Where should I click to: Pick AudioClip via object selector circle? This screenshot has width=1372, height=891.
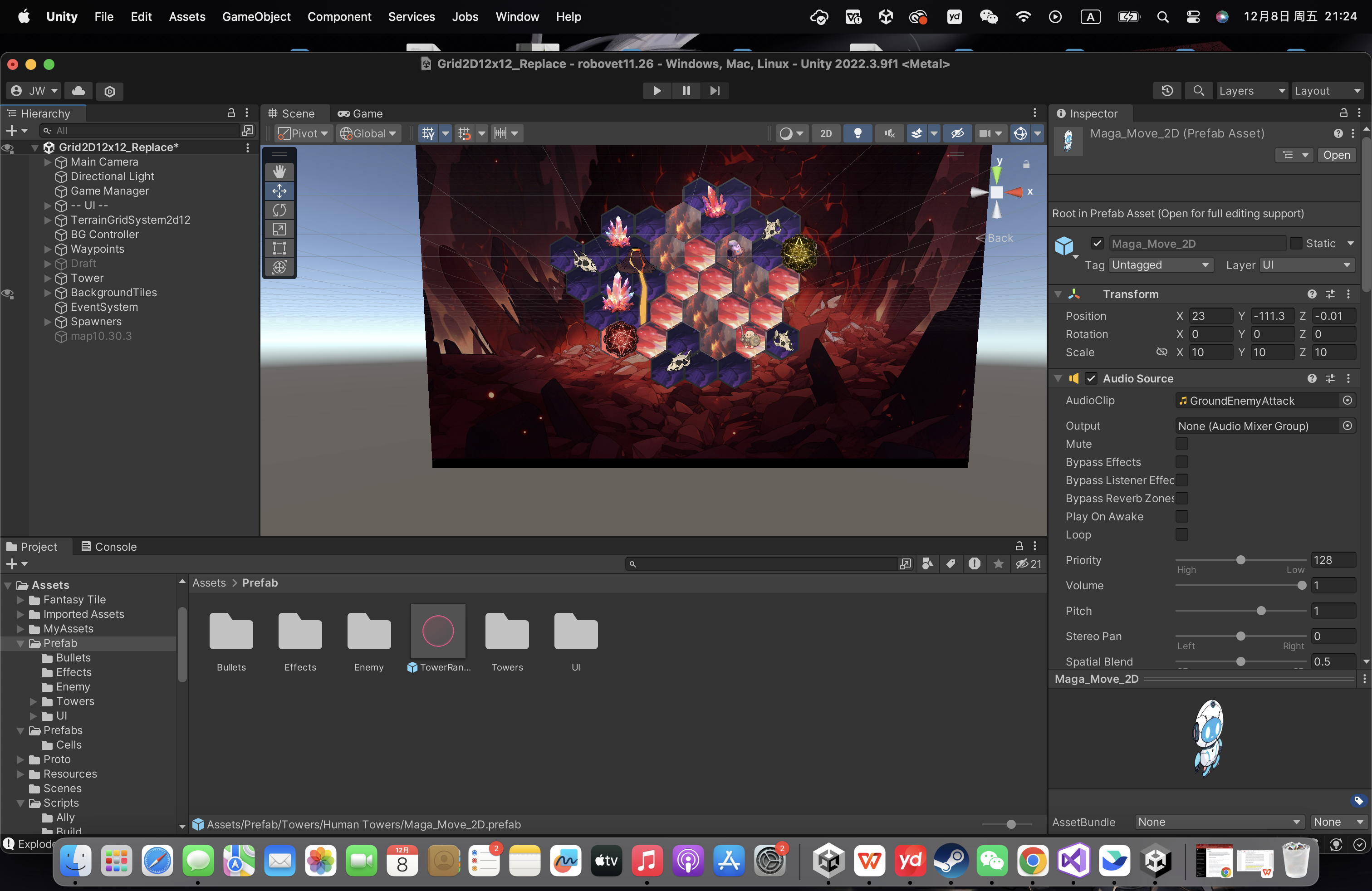pyautogui.click(x=1348, y=400)
